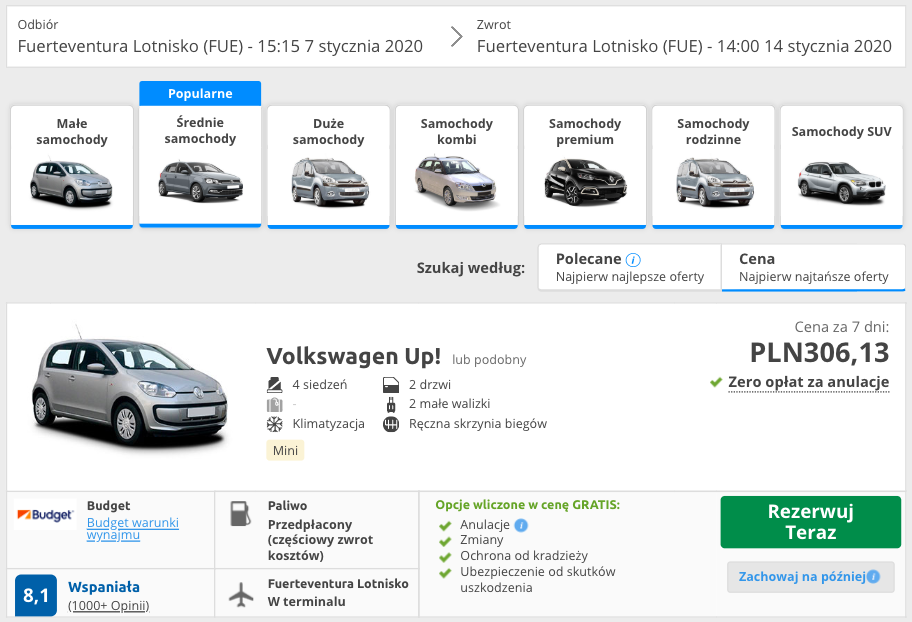Click Zero opłat za anulację link
This screenshot has width=912, height=622.
pyautogui.click(x=808, y=382)
